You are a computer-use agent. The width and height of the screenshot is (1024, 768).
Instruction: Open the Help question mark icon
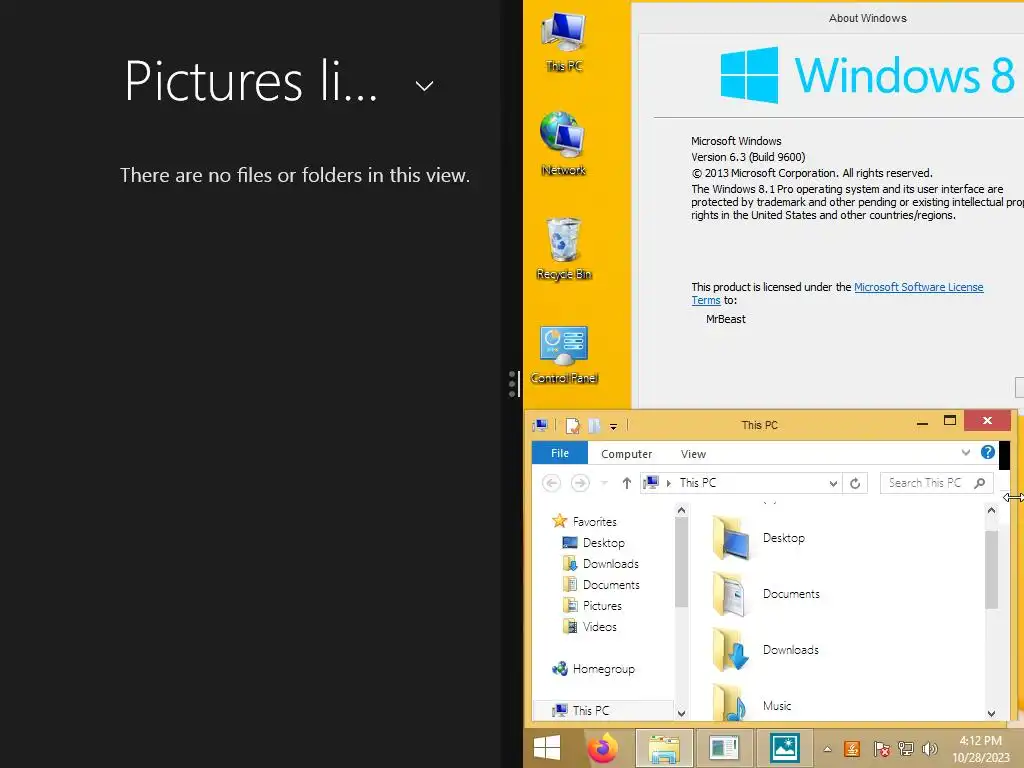click(x=987, y=452)
